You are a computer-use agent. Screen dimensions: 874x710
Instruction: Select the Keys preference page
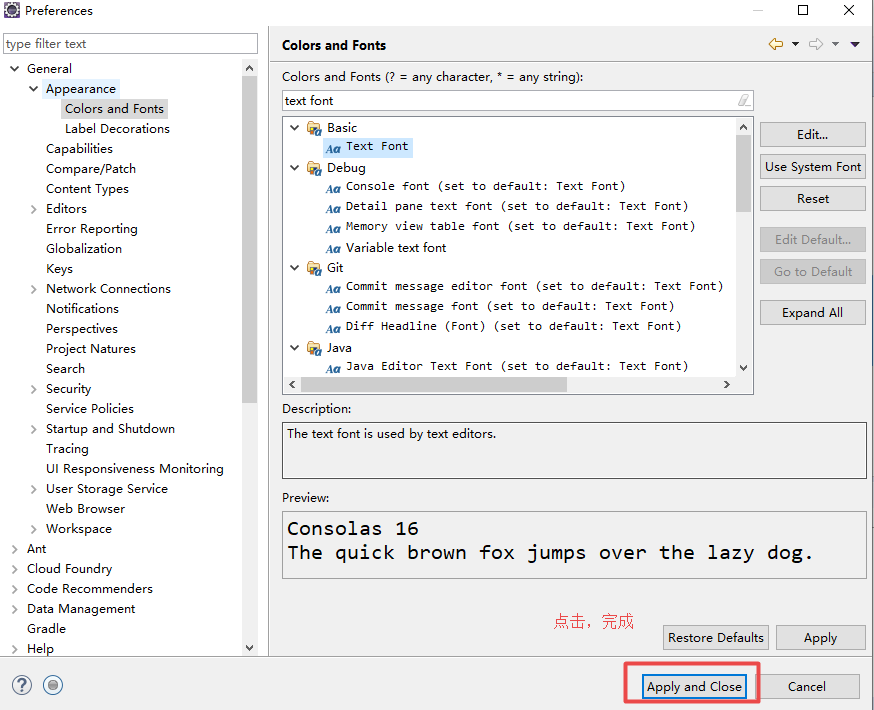click(x=60, y=269)
